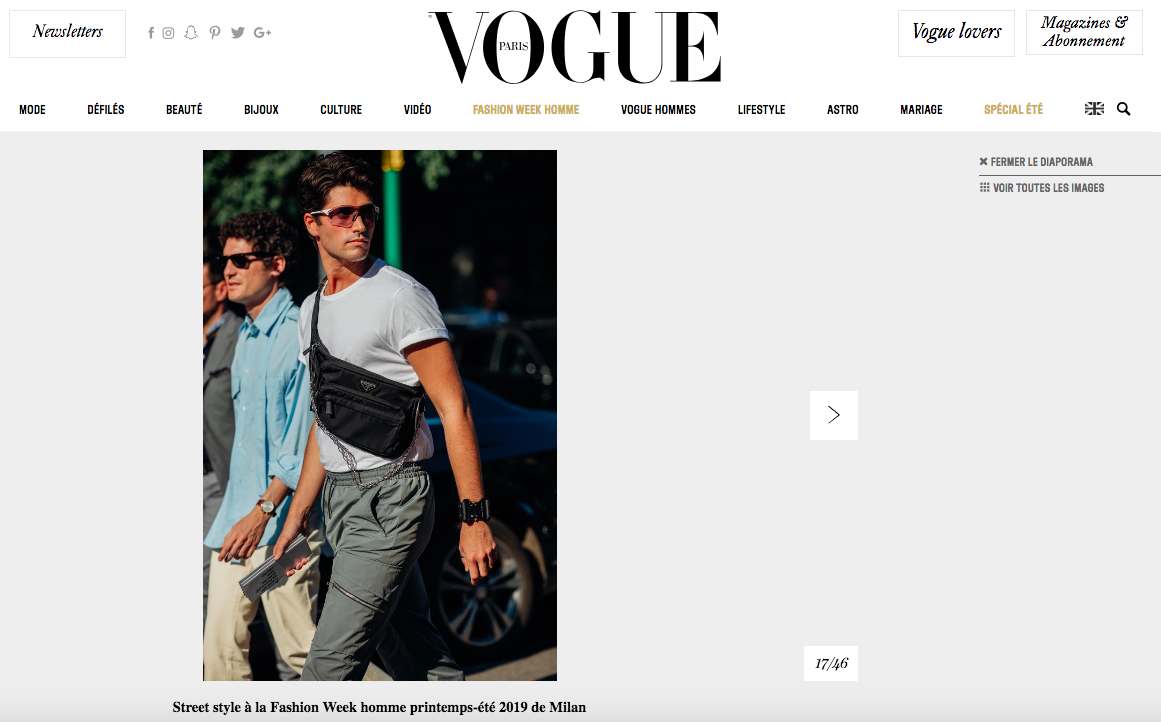Open the Snapchat ghost icon

point(191,33)
